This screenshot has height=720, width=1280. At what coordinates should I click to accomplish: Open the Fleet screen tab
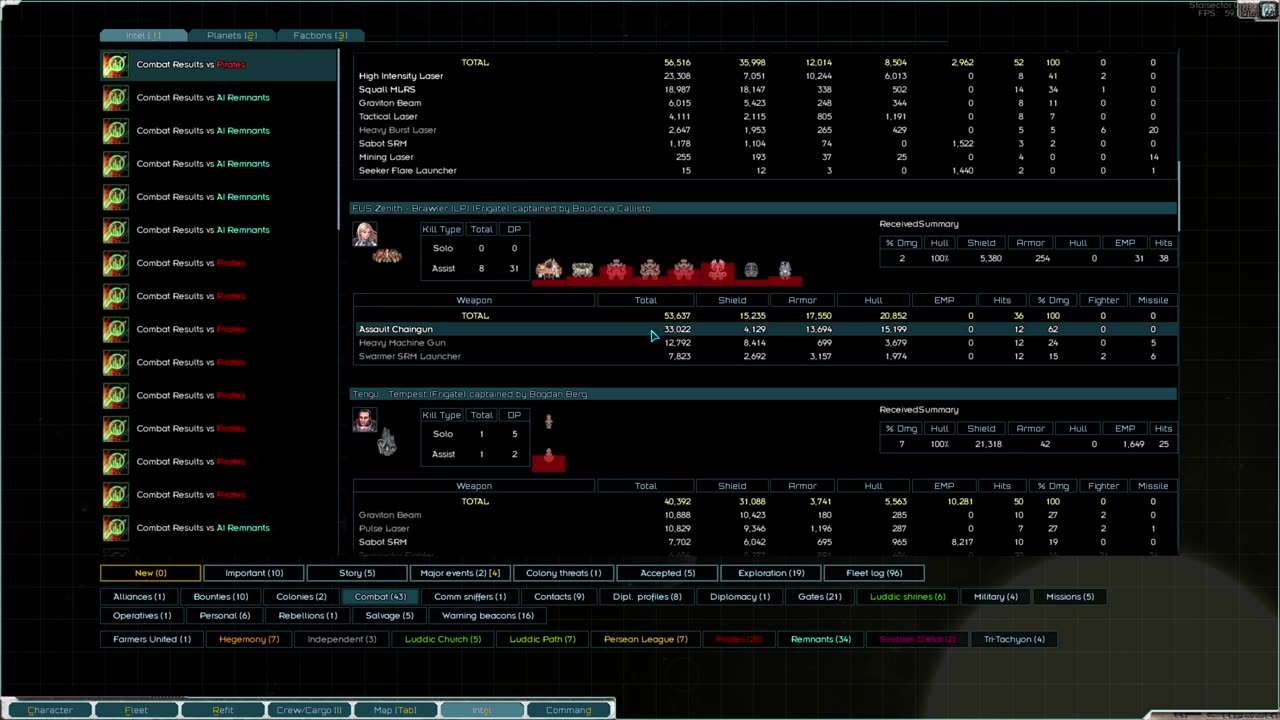136,710
